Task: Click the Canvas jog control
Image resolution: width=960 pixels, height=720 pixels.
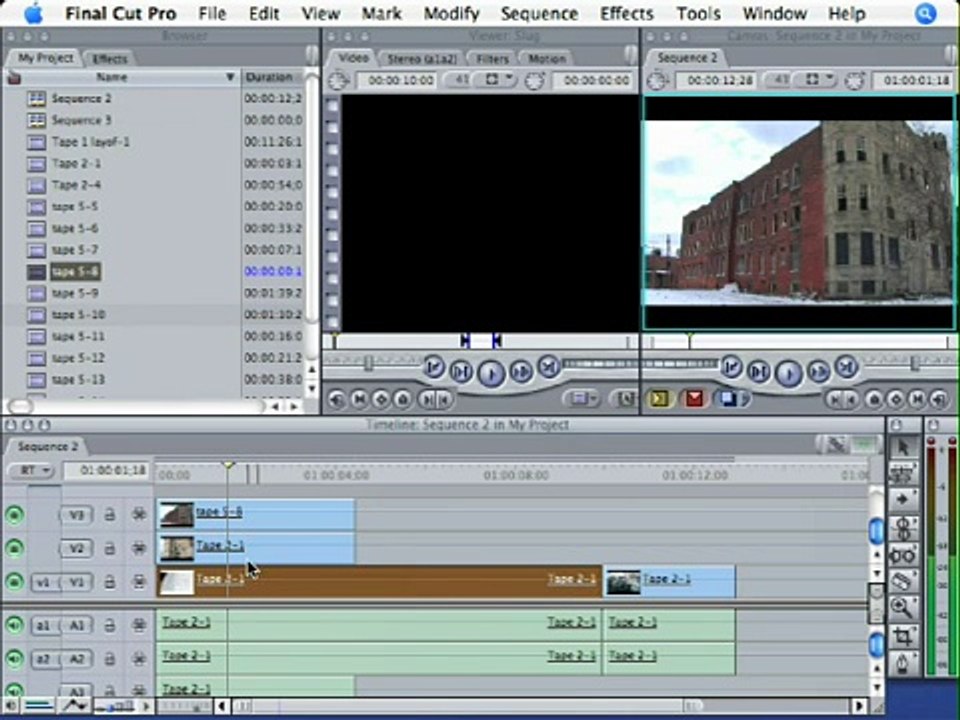Action: tap(680, 363)
